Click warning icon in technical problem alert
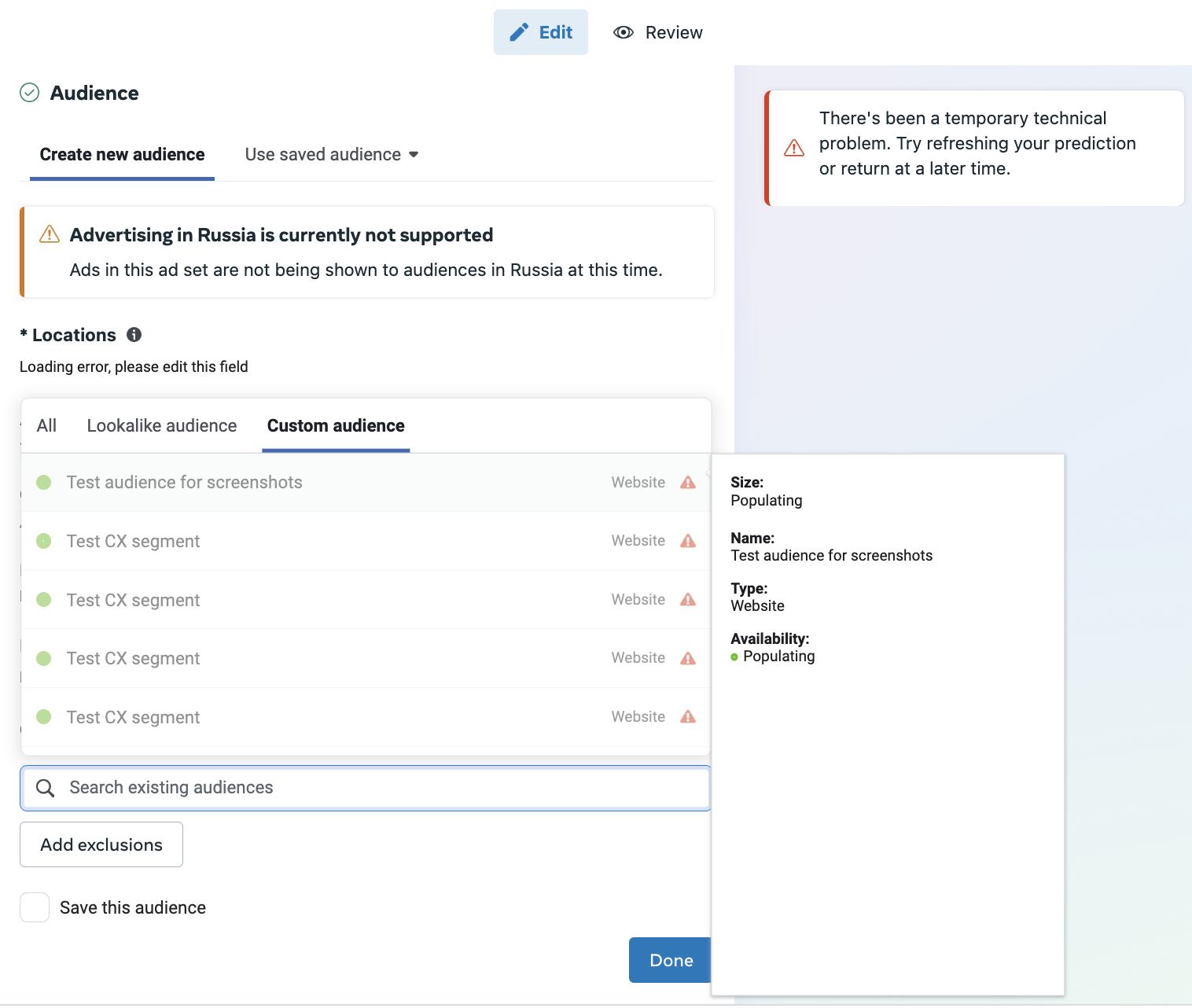1192x1008 pixels. tap(794, 148)
